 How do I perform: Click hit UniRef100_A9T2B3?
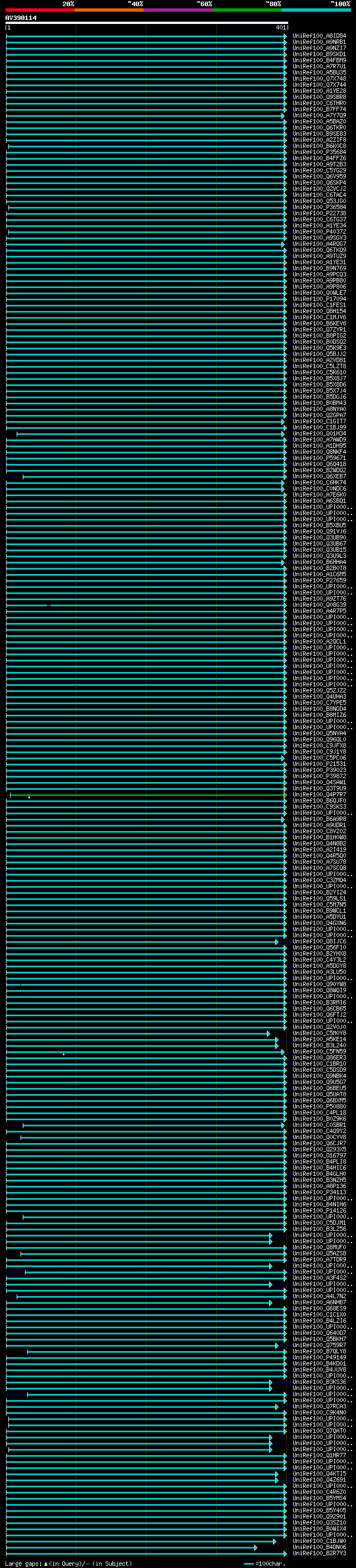point(319,164)
